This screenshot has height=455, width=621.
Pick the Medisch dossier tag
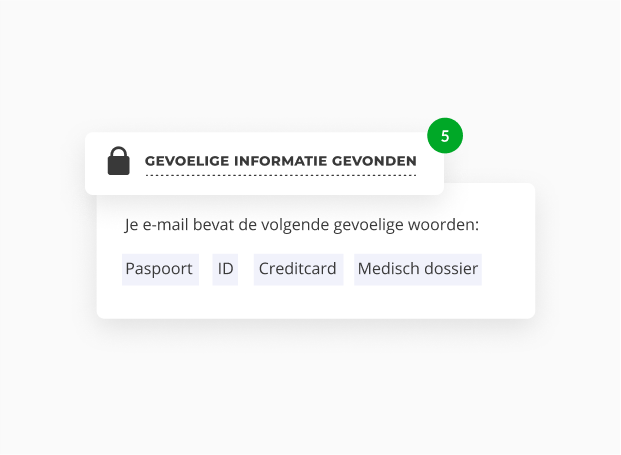click(x=417, y=269)
